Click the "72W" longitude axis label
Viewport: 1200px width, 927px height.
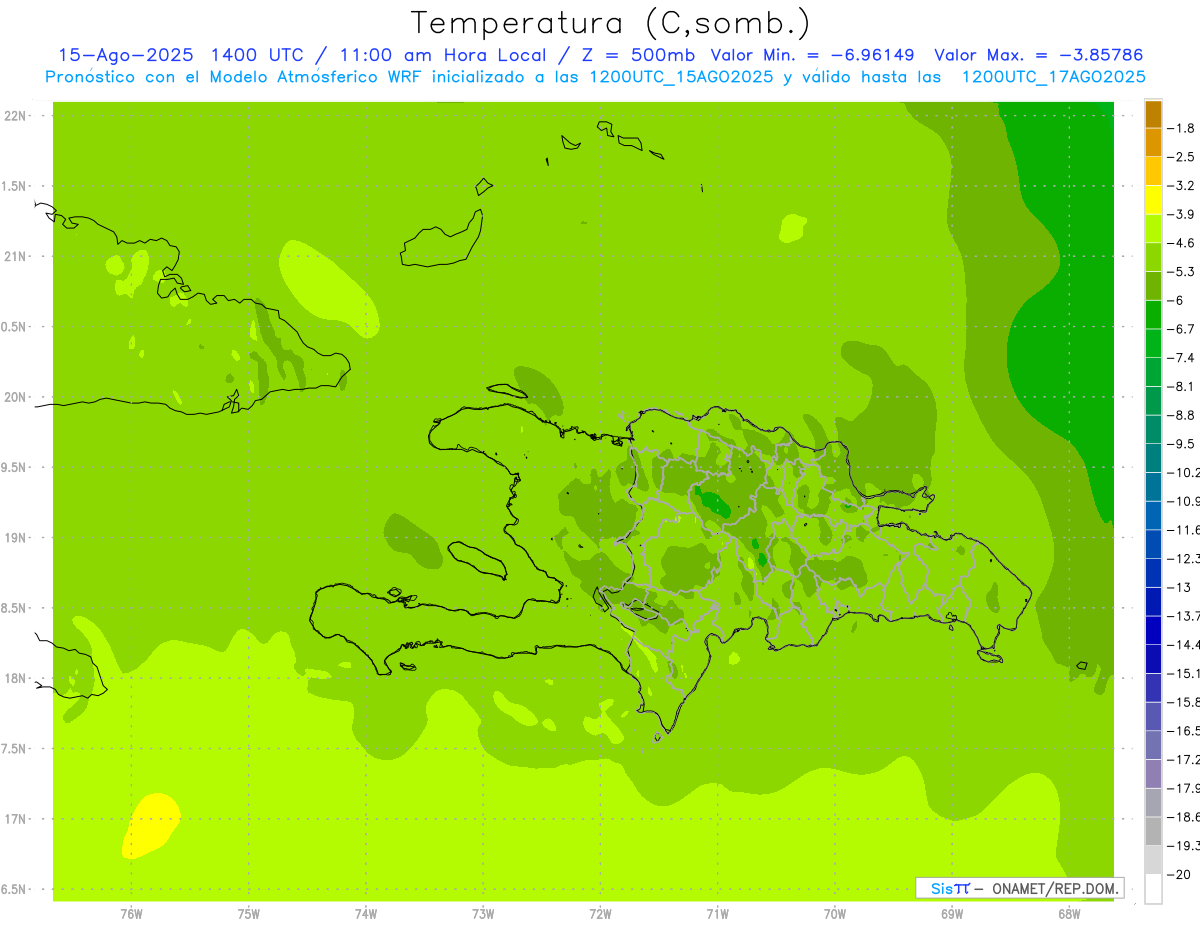601,913
